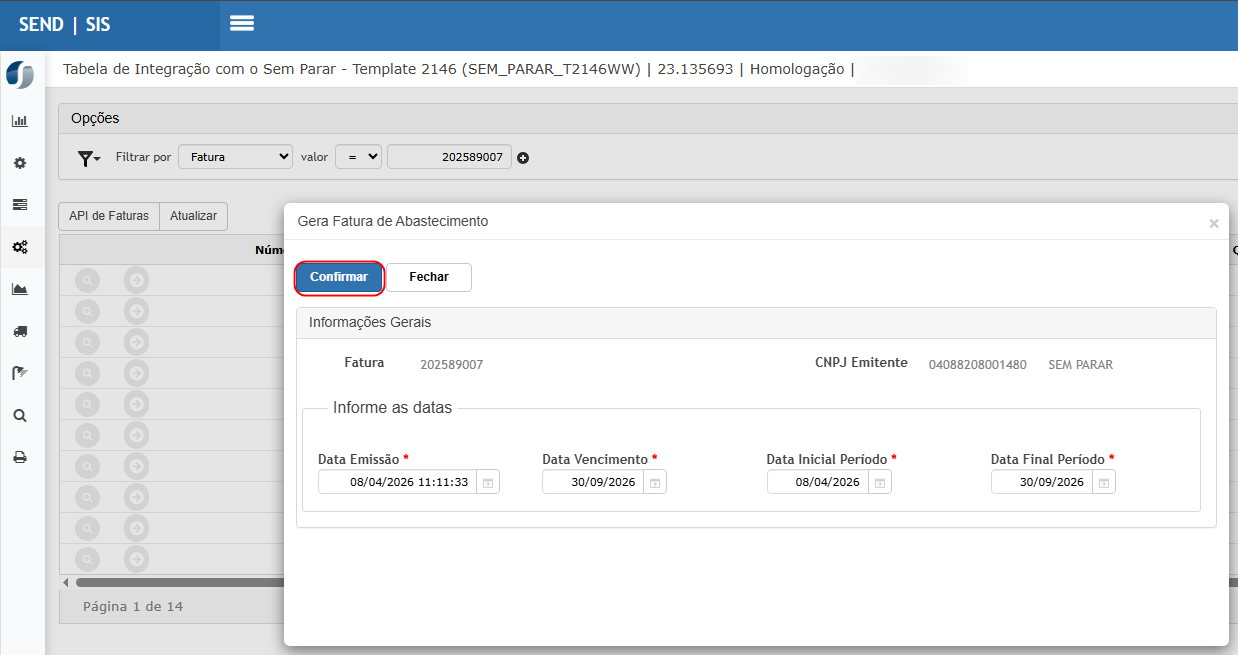The height and width of the screenshot is (655, 1238).
Task: Open the Filtrar por Fatura dropdown
Action: [x=235, y=157]
